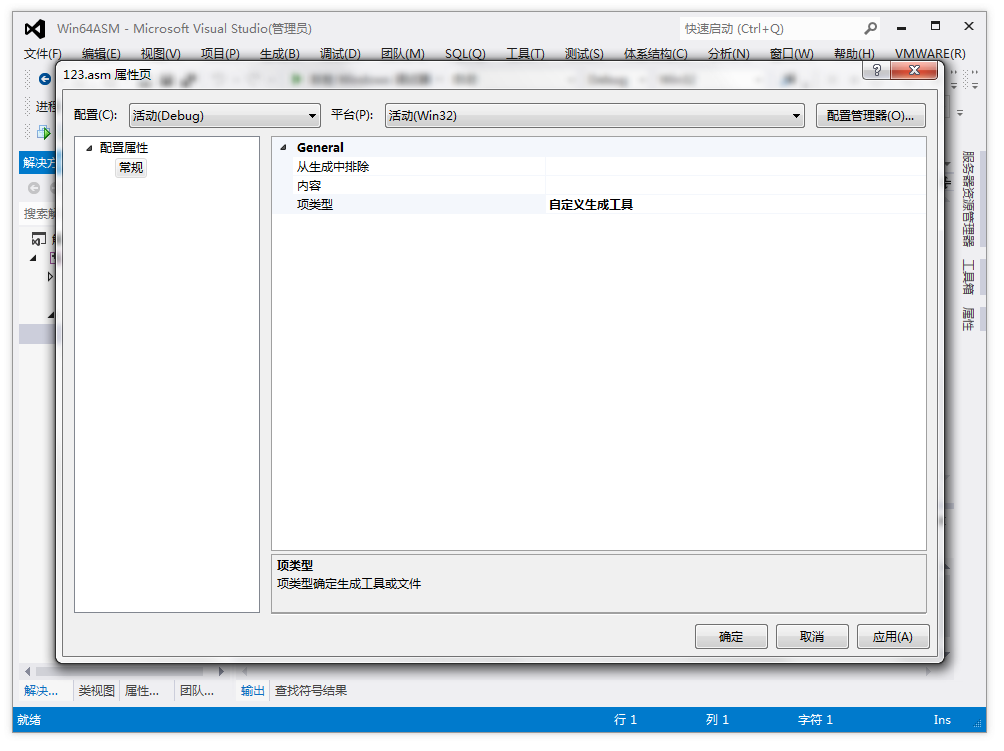Click the 应用(A) button

pyautogui.click(x=892, y=637)
